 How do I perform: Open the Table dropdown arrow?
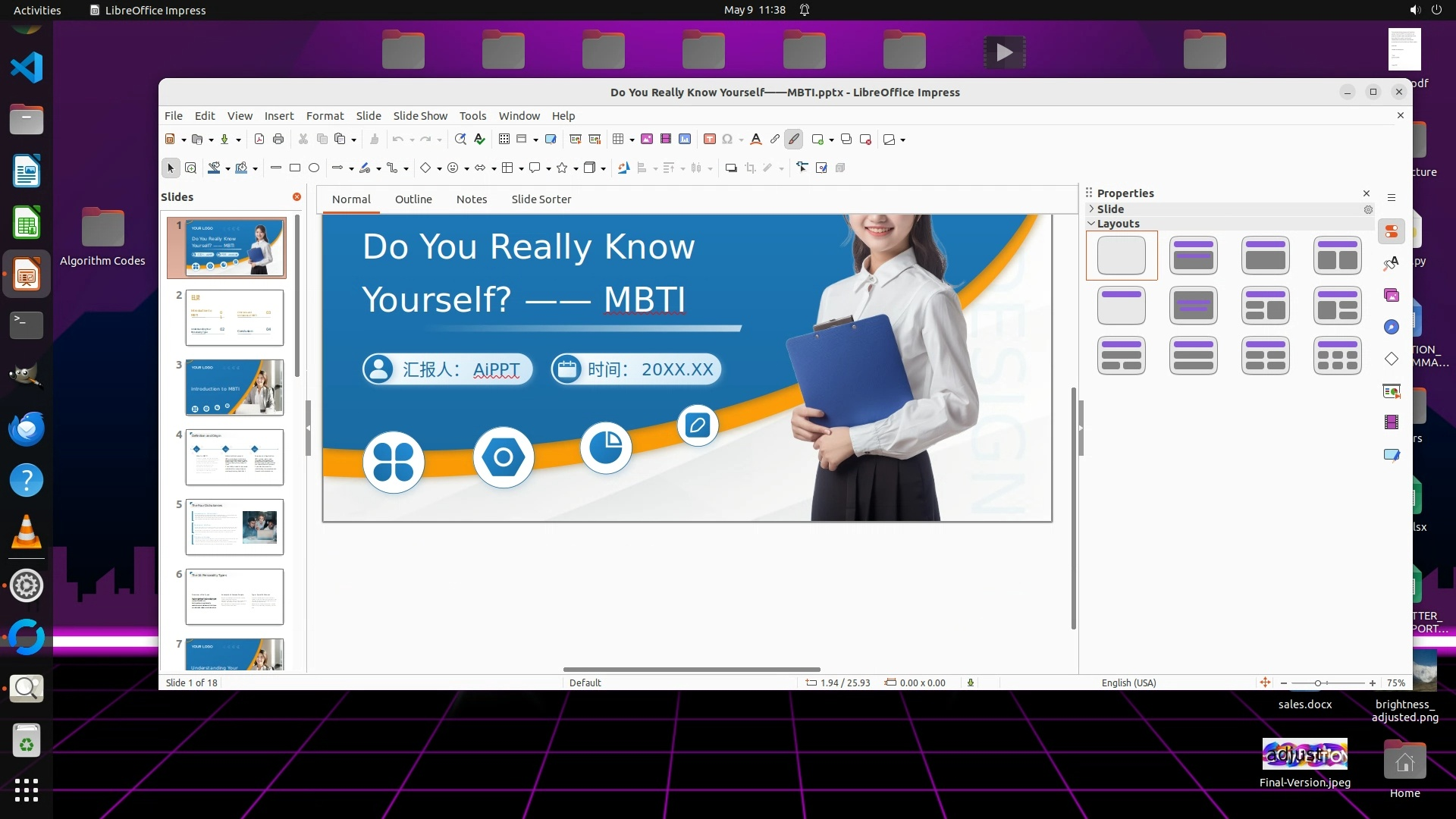(x=632, y=140)
